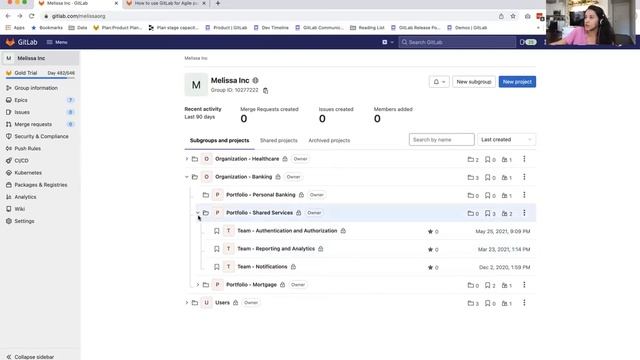
Task: Reload the page with refresh icon
Action: 31,16
